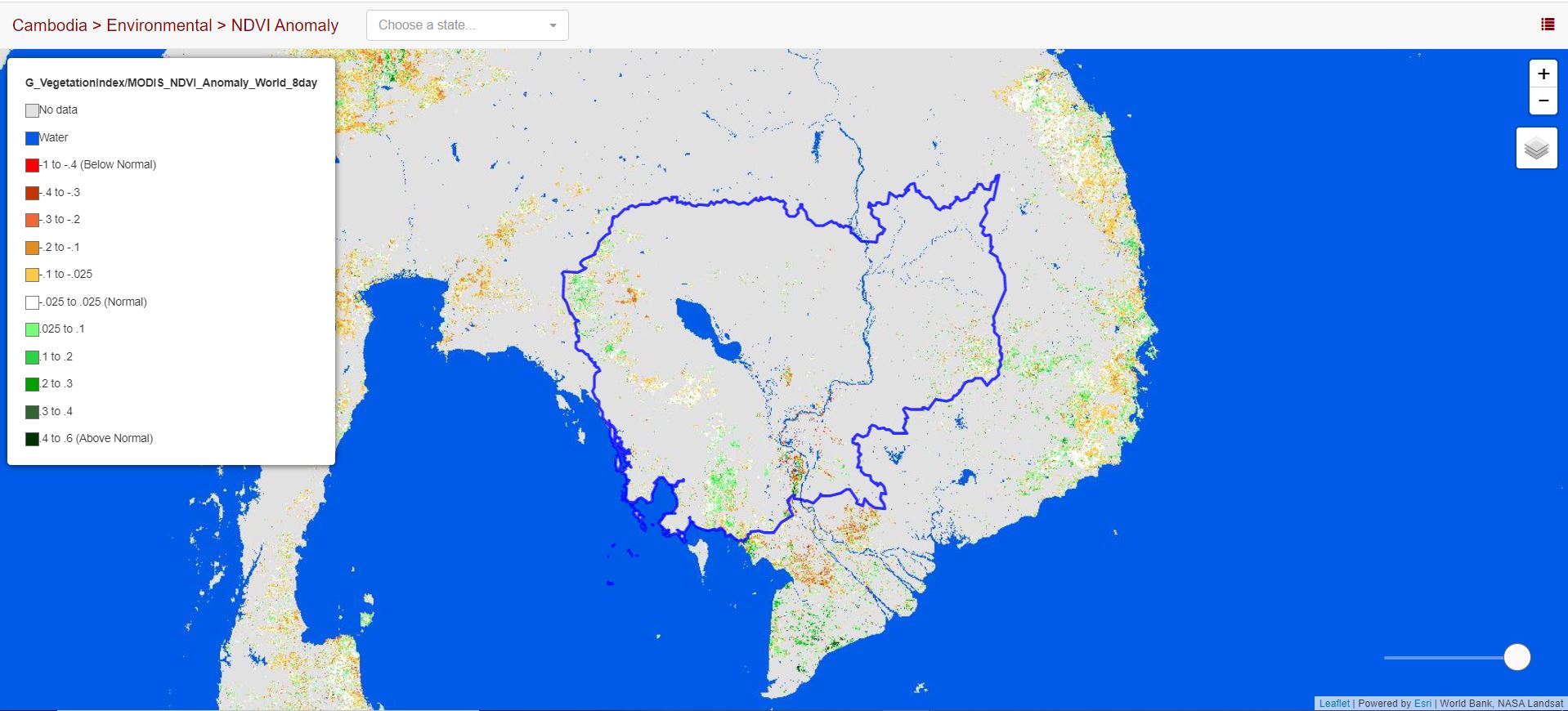Image resolution: width=1568 pixels, height=711 pixels.
Task: Click the Cambodia breadcrumb title
Action: [x=49, y=25]
